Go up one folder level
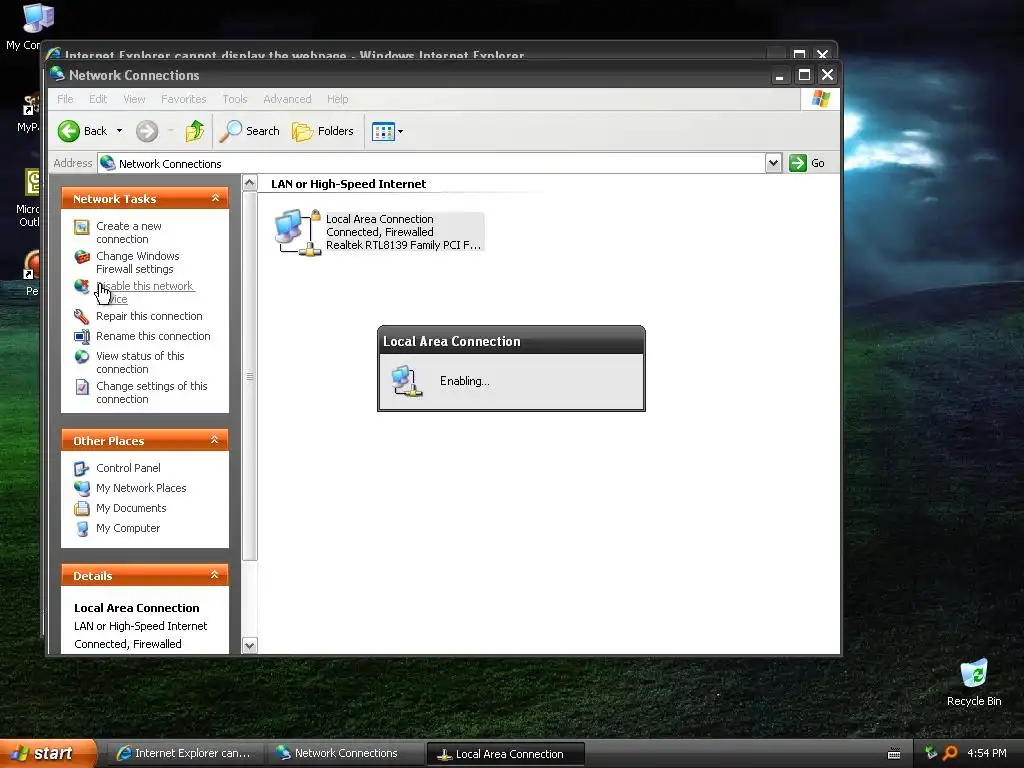1024x768 pixels. (x=195, y=131)
